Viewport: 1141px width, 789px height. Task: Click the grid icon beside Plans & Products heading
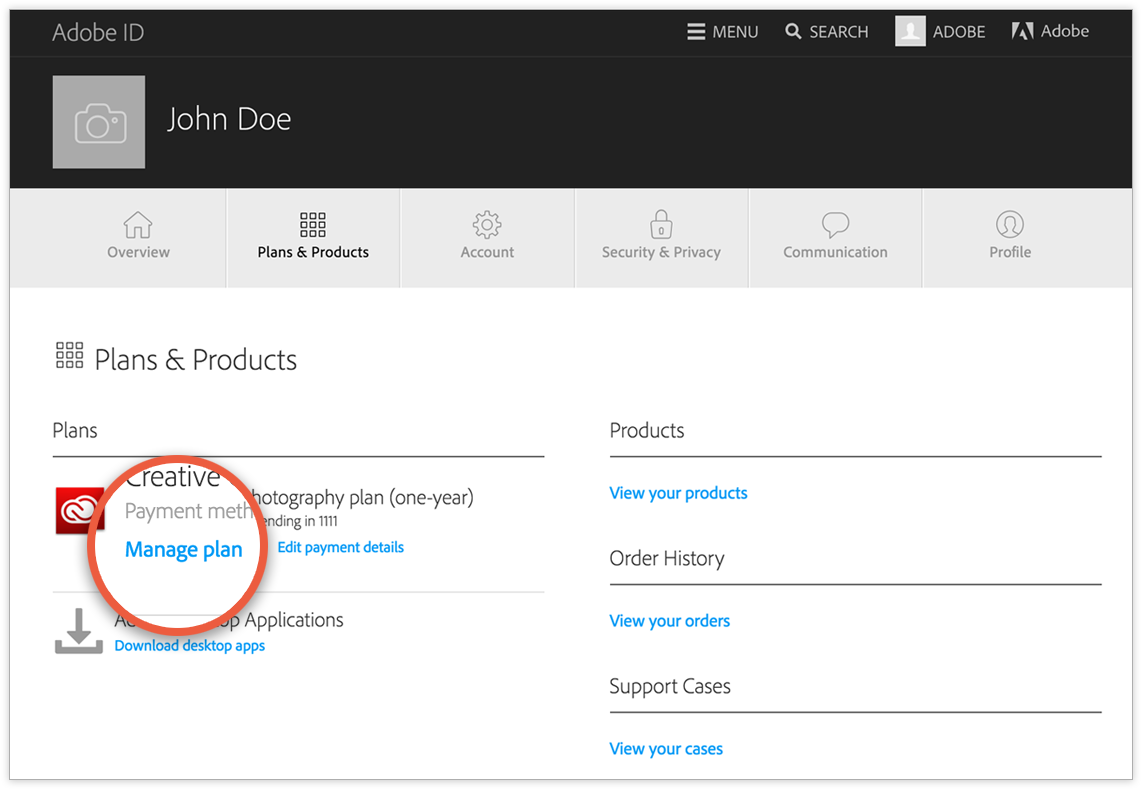(70, 355)
